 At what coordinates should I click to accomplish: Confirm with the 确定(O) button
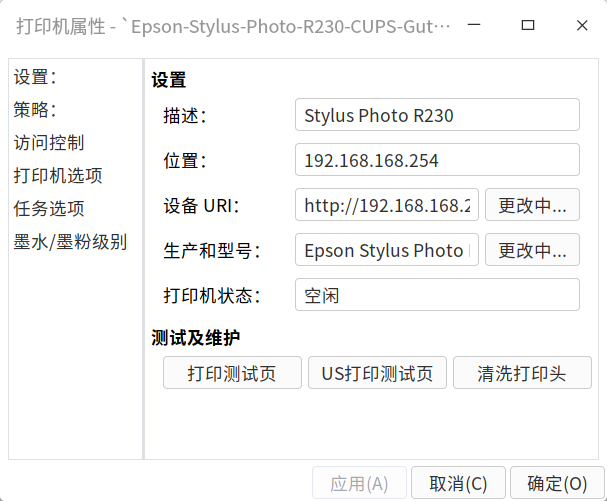(x=557, y=483)
